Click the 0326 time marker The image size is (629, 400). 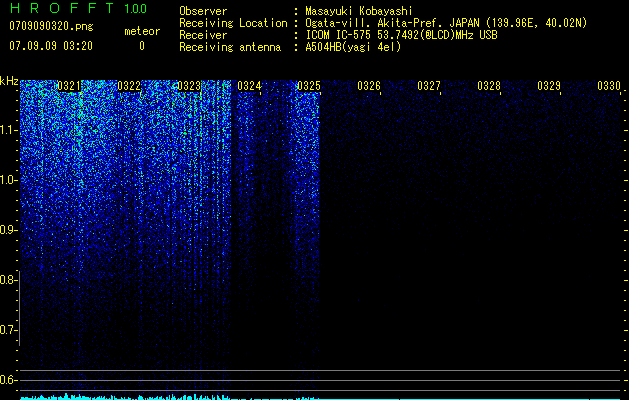369,86
